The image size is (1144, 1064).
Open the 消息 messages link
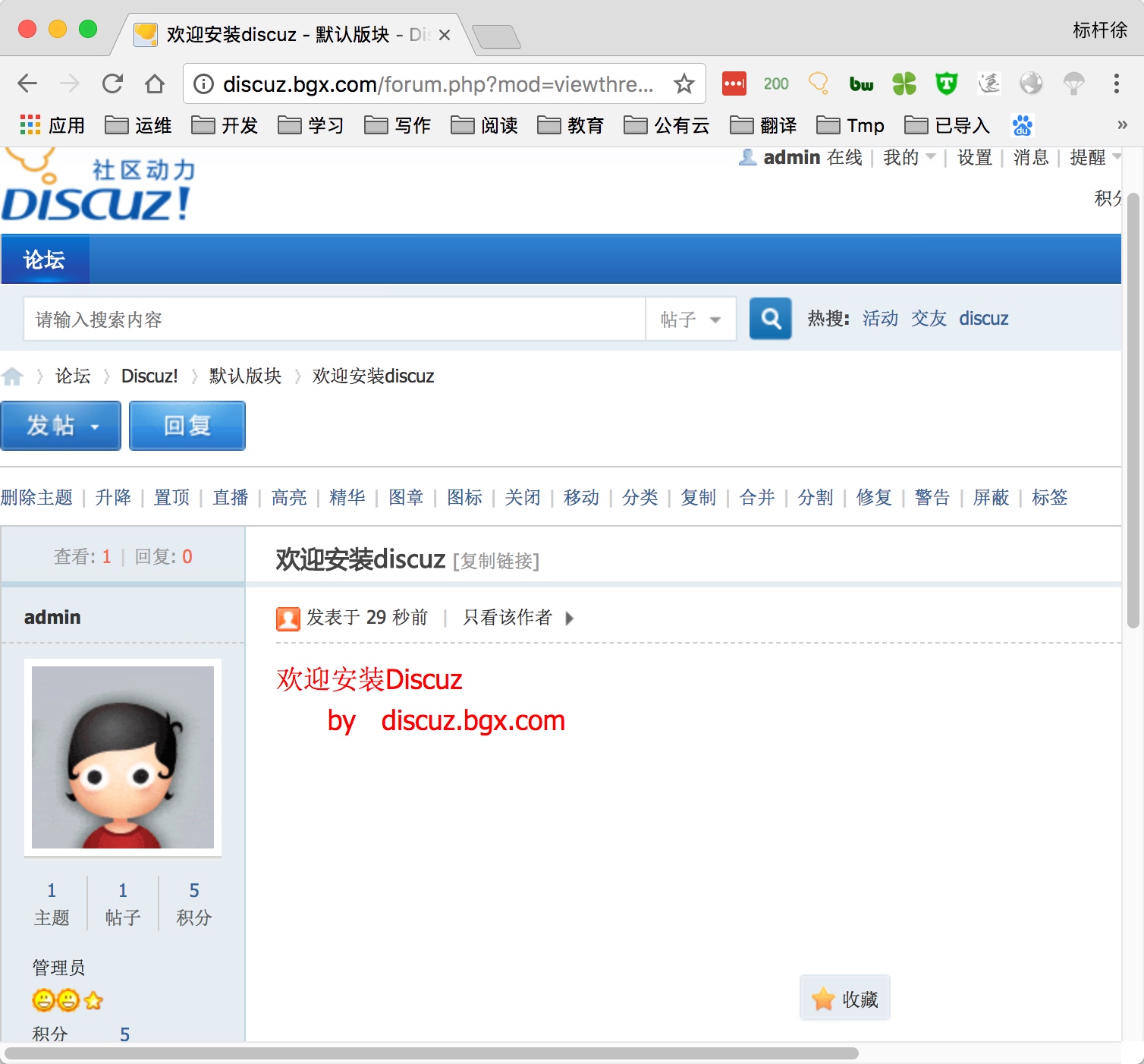1031,157
